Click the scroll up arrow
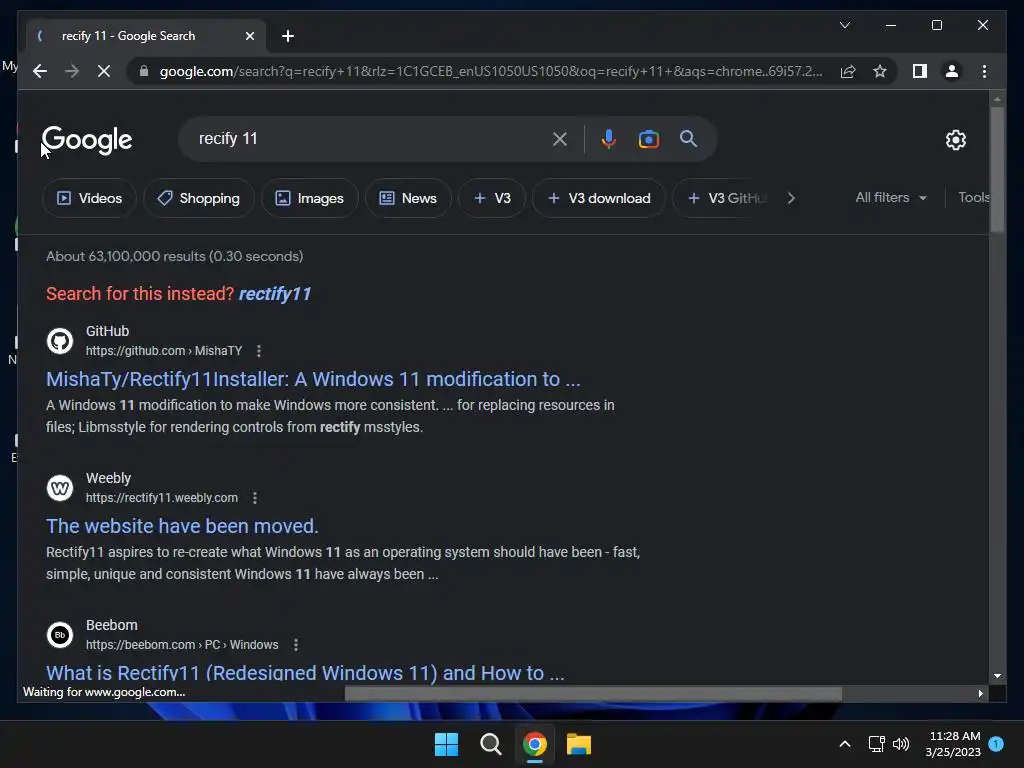Image resolution: width=1024 pixels, height=768 pixels. 997,99
